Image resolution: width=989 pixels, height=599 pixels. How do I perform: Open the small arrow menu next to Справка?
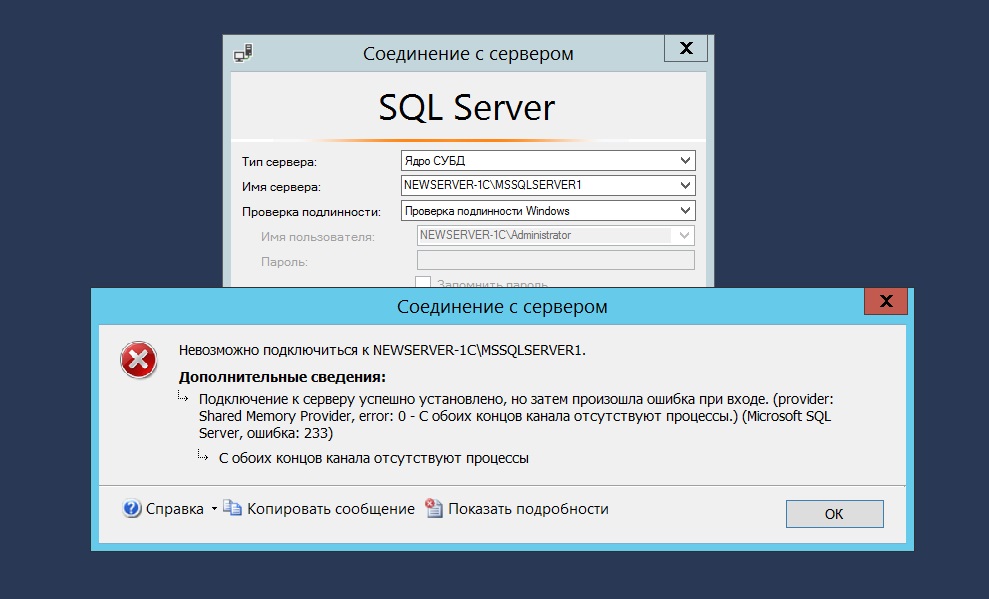pyautogui.click(x=214, y=509)
